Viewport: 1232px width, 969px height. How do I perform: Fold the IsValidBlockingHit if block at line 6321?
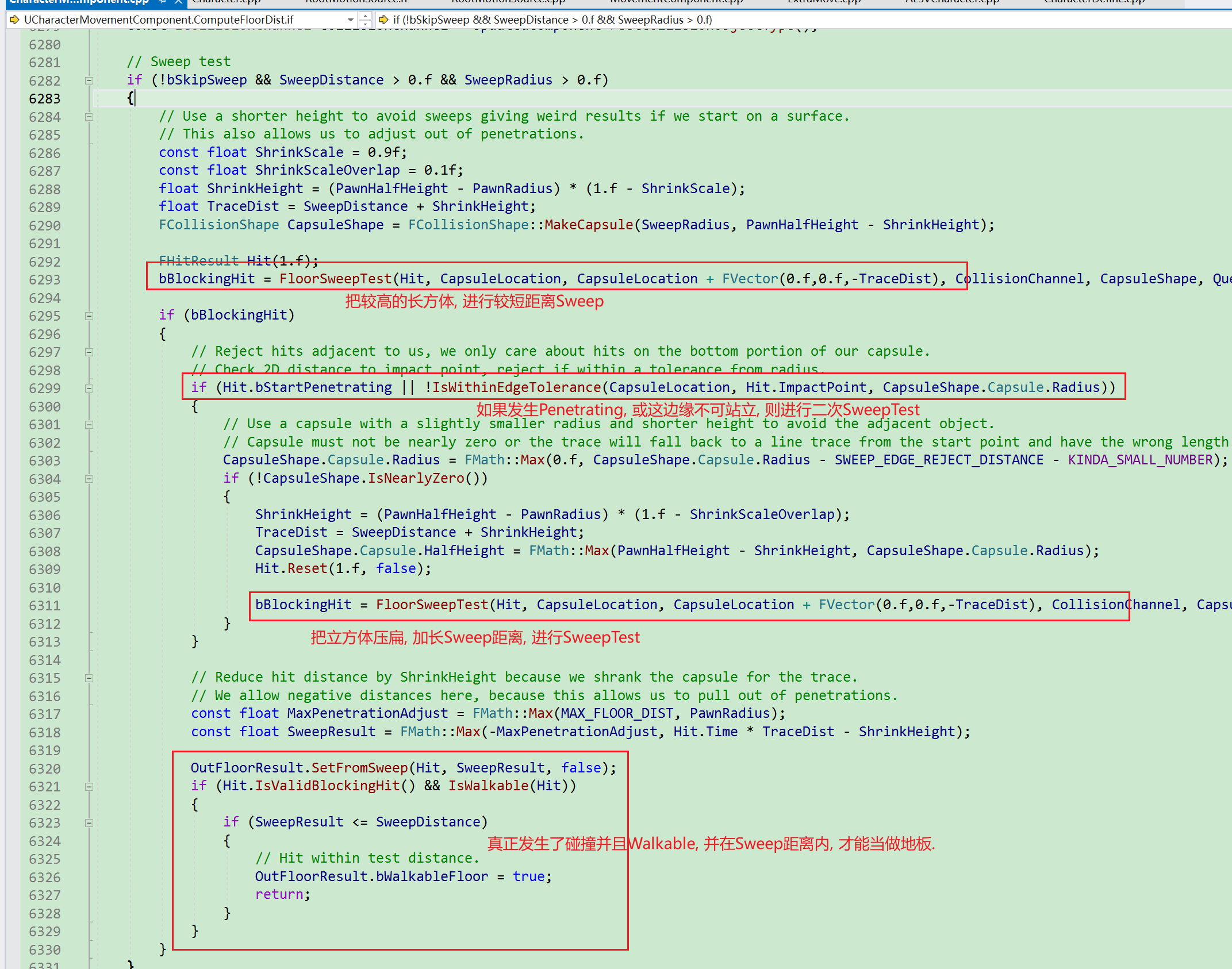point(89,786)
